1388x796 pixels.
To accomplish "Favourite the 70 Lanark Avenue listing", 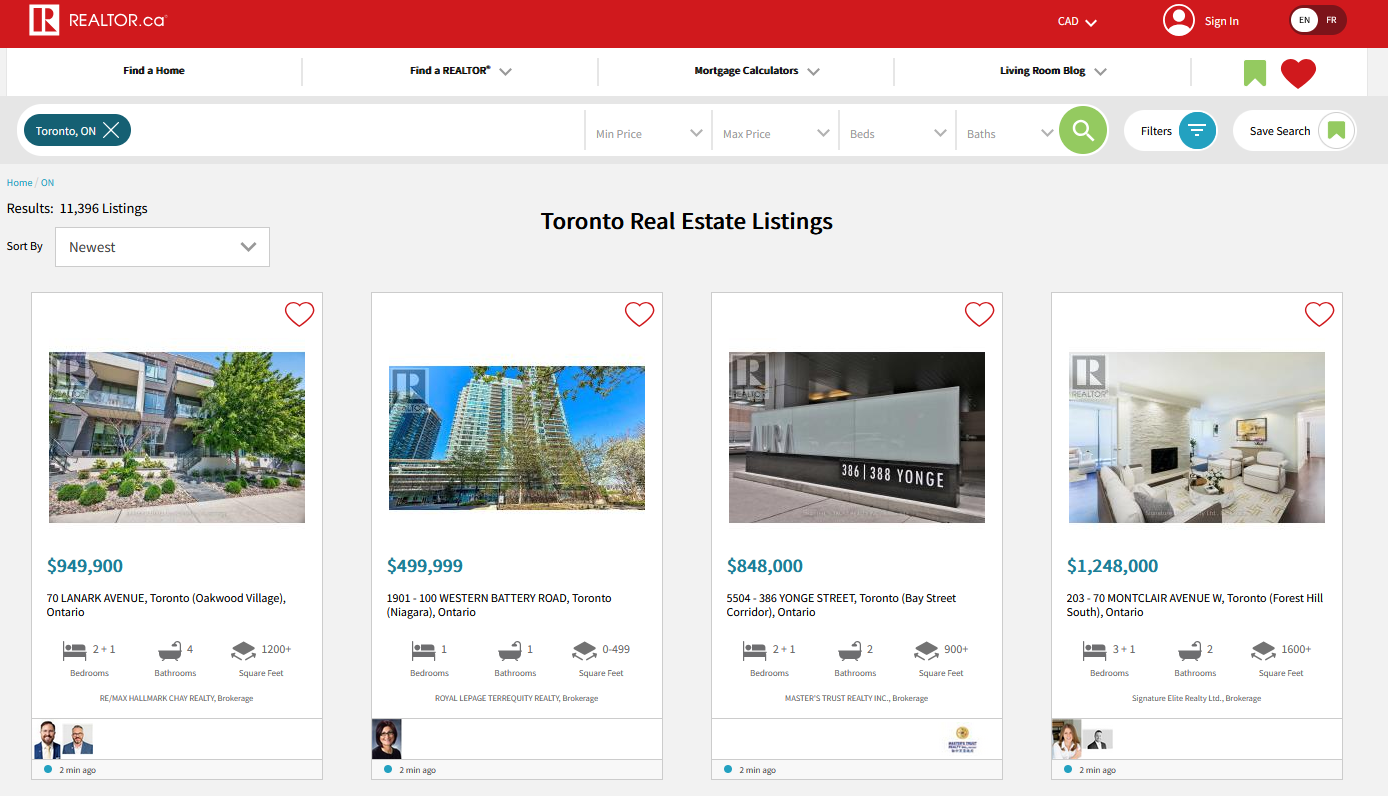I will click(x=300, y=314).
